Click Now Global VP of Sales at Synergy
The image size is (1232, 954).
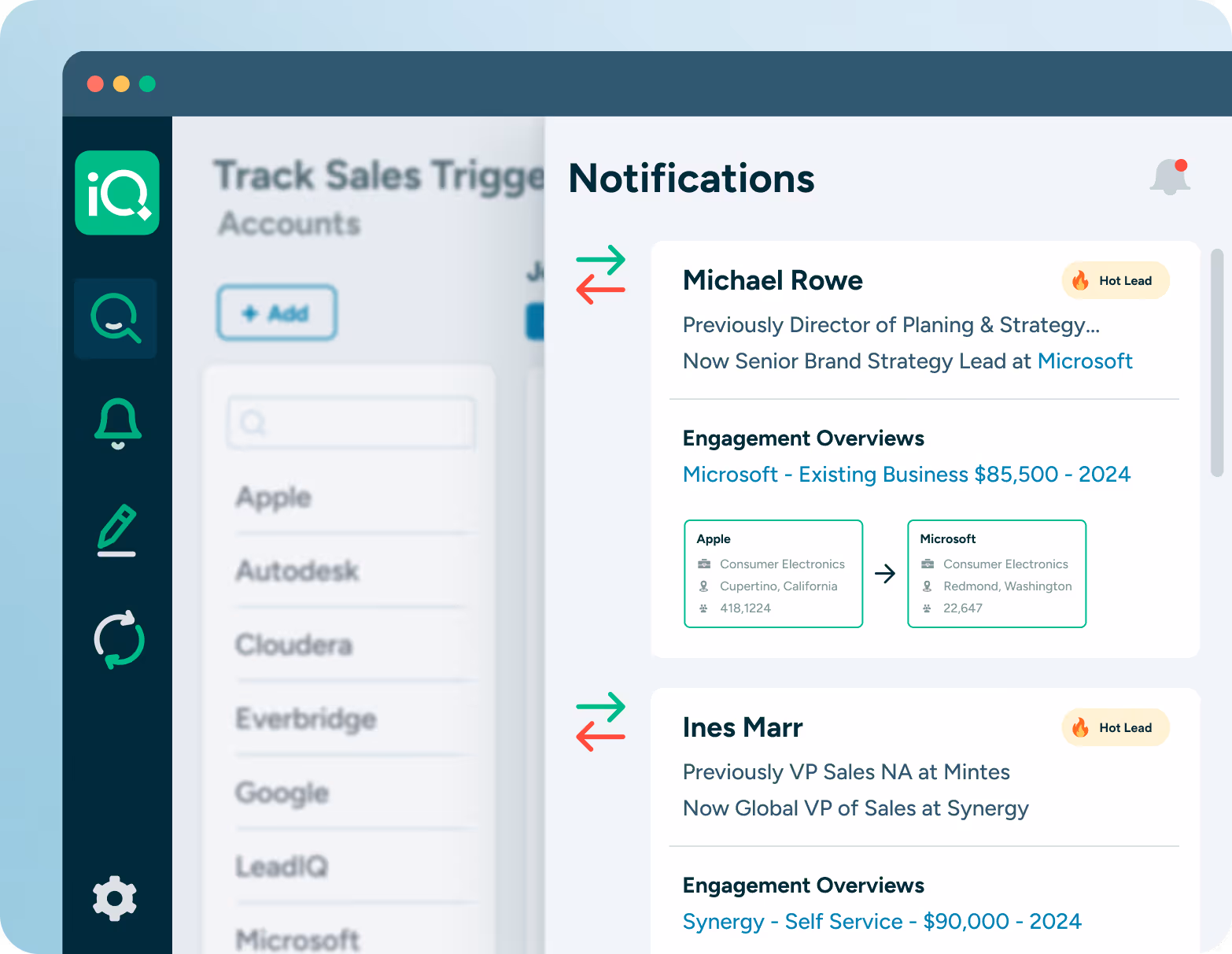(x=856, y=808)
